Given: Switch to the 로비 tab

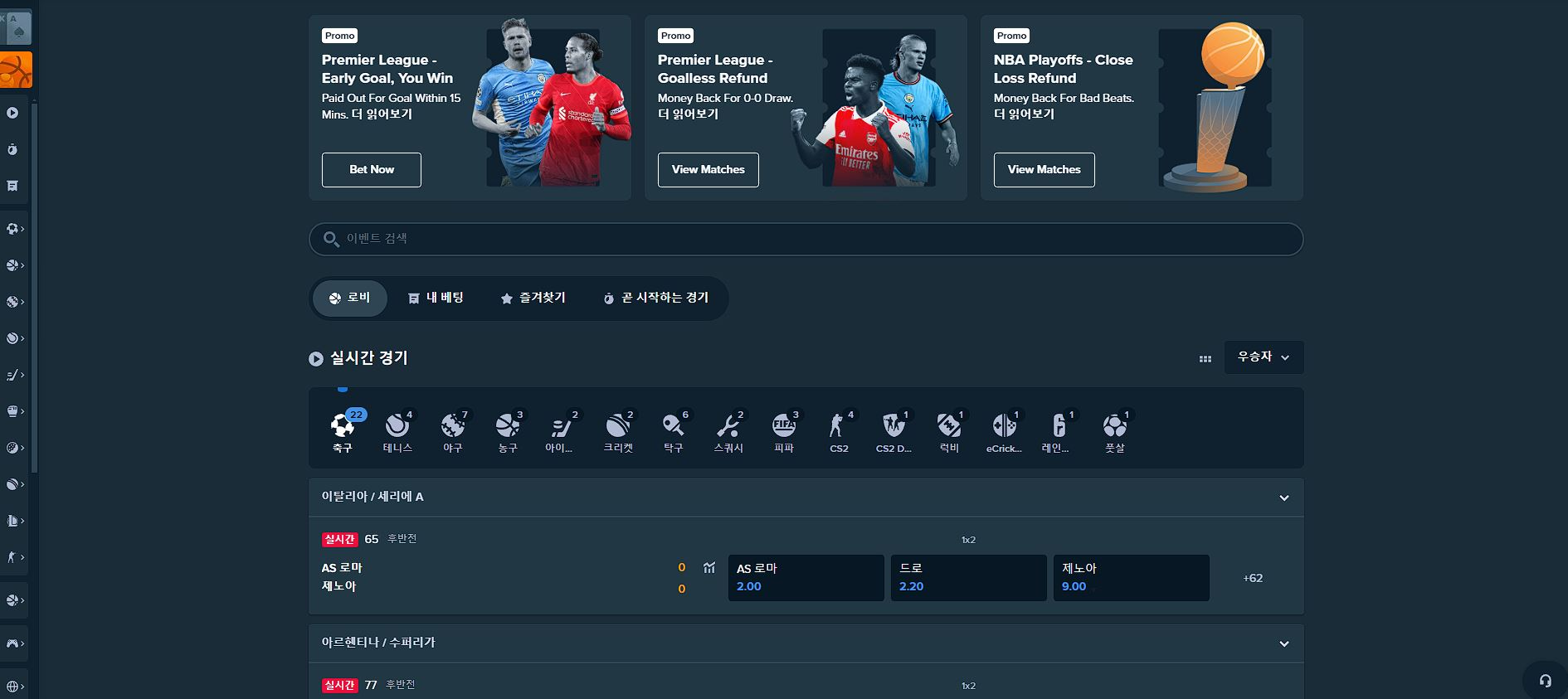Looking at the screenshot, I should coord(349,298).
